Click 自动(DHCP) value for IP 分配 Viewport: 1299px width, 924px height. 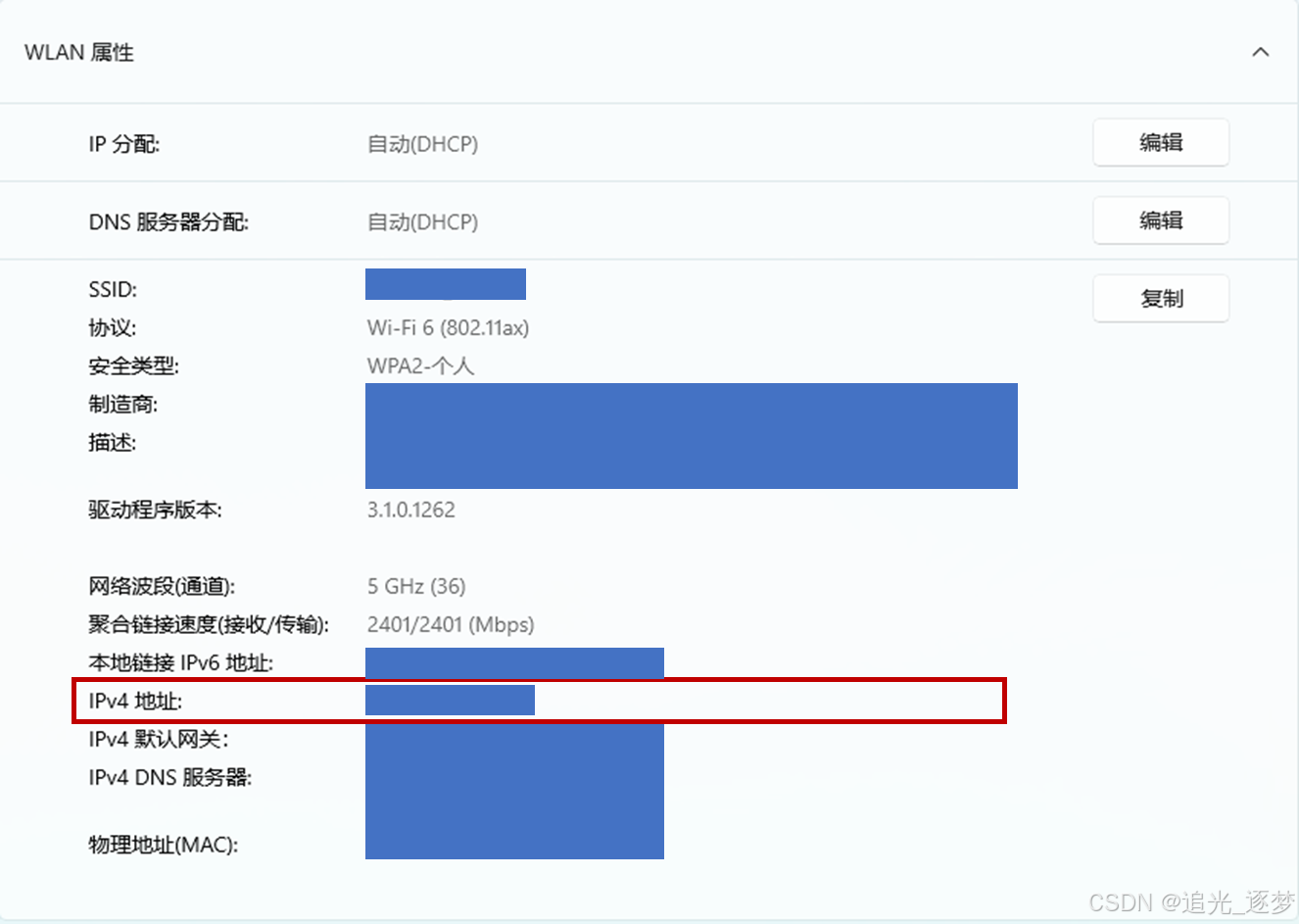(x=422, y=144)
